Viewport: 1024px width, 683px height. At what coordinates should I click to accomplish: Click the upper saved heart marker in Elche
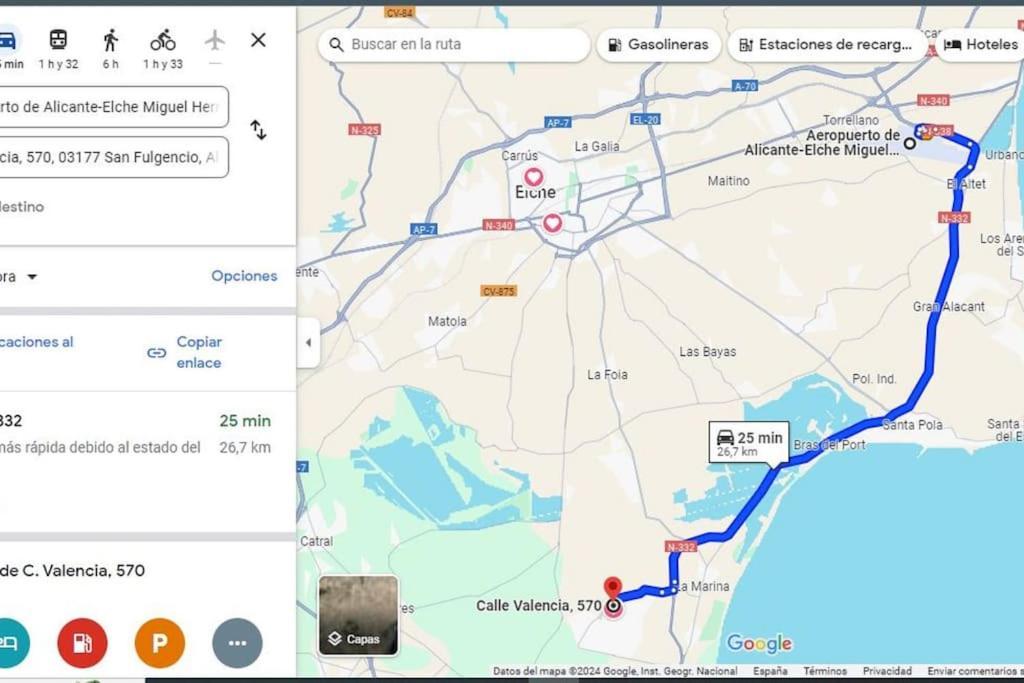(x=534, y=177)
